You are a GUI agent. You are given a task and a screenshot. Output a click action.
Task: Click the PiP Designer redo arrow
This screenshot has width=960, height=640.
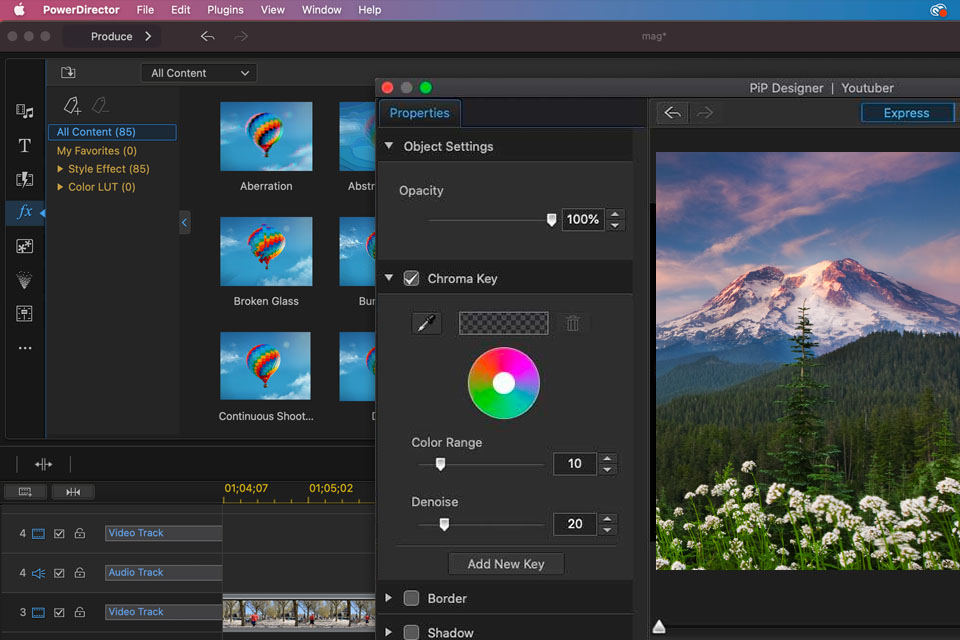pyautogui.click(x=705, y=113)
